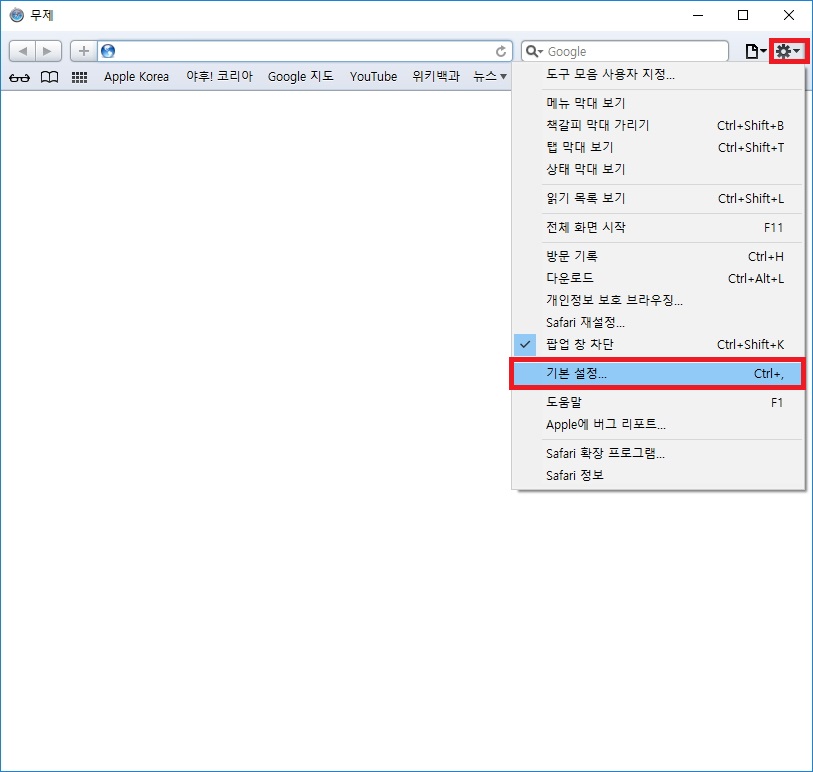
Task: Click inside the address bar field
Action: click(304, 51)
